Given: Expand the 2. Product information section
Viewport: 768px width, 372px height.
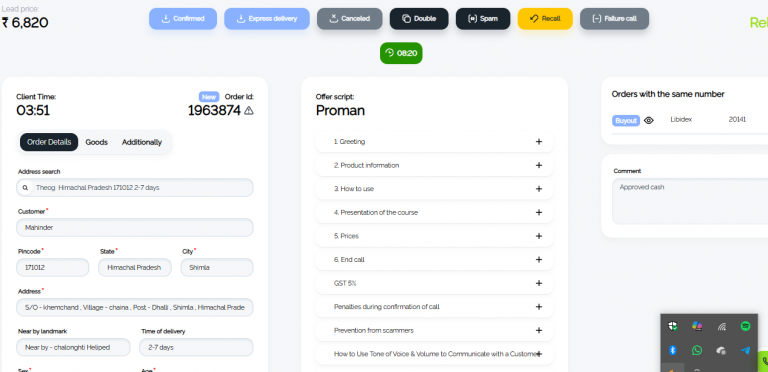Looking at the screenshot, I should click(435, 165).
